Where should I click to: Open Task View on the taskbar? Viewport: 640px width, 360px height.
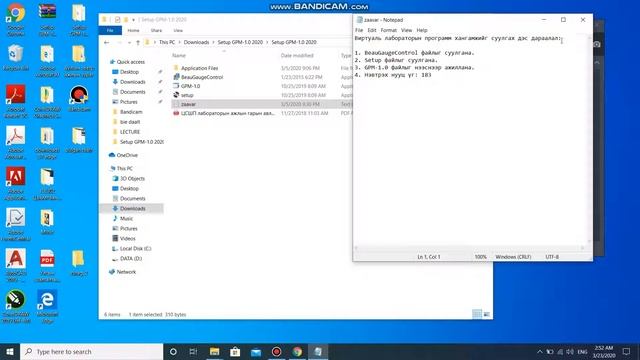[193, 351]
